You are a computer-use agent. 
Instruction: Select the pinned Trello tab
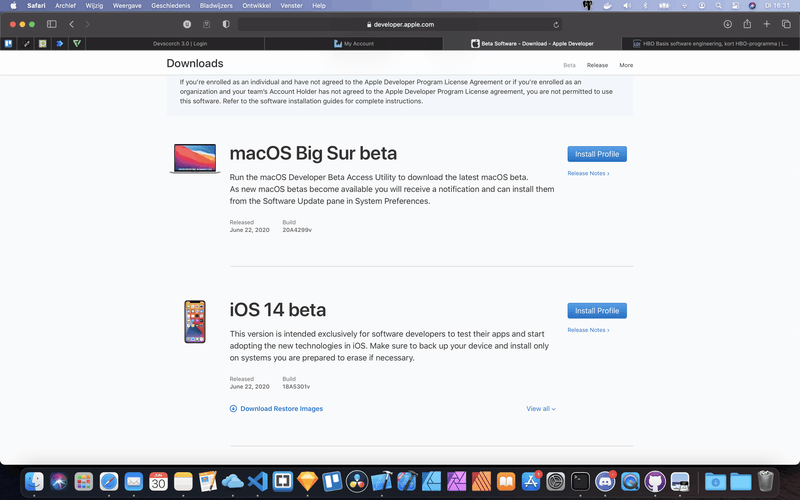point(8,43)
